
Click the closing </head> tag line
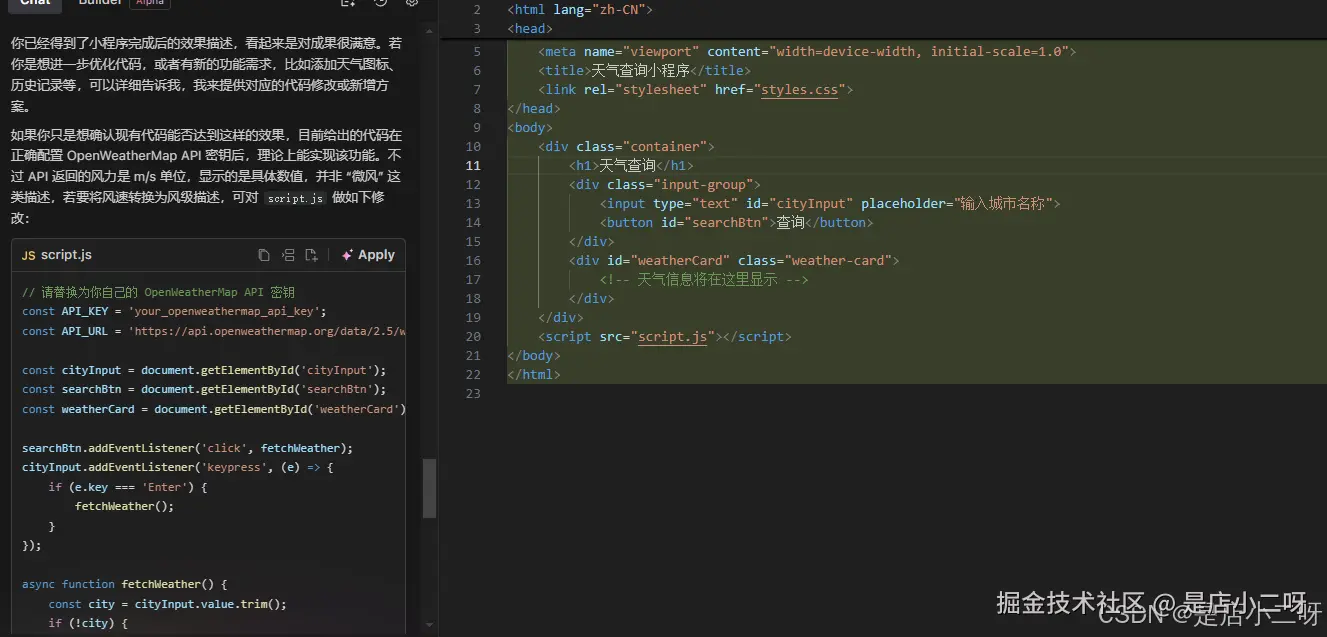pos(534,109)
